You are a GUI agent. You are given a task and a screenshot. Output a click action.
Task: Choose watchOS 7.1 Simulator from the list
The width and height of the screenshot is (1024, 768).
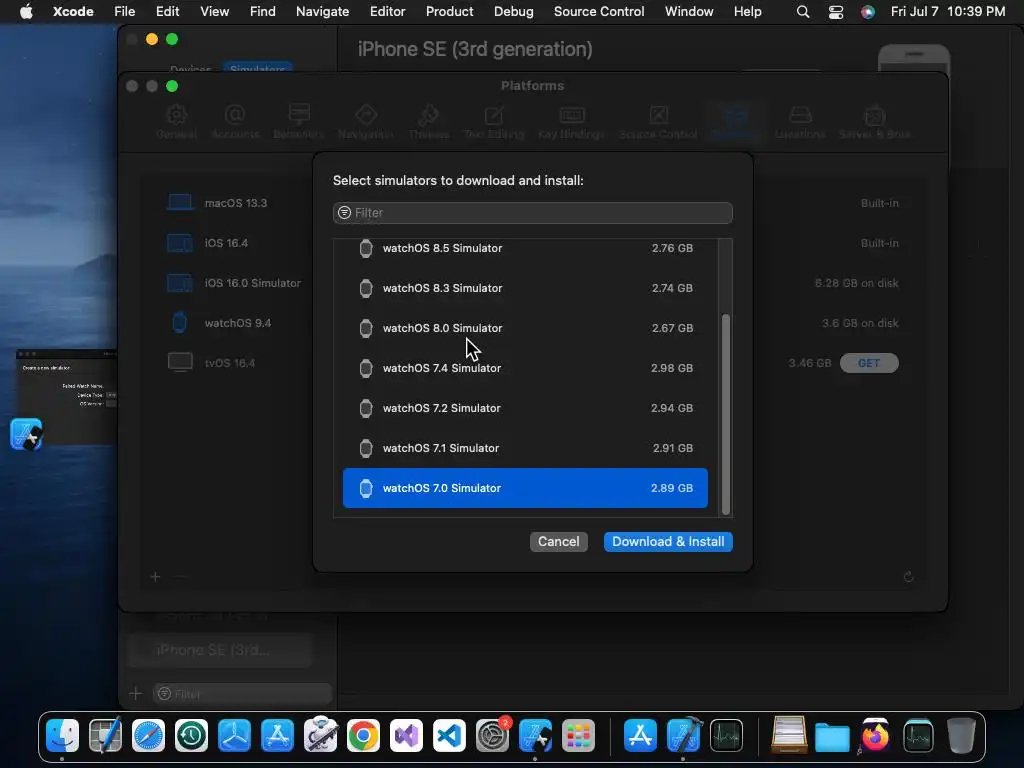coord(525,448)
